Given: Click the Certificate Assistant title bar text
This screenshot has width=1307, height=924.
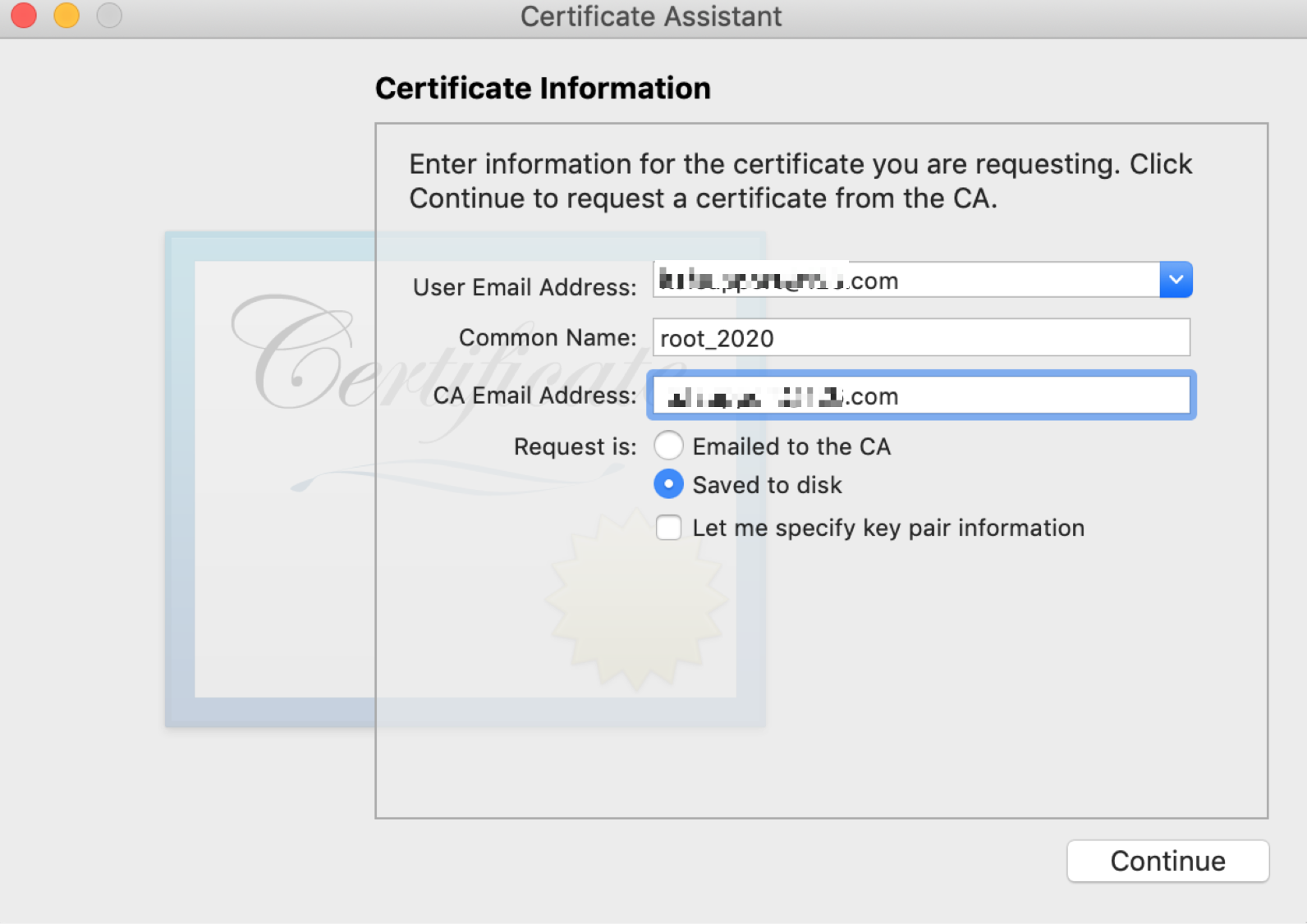Looking at the screenshot, I should pyautogui.click(x=651, y=16).
